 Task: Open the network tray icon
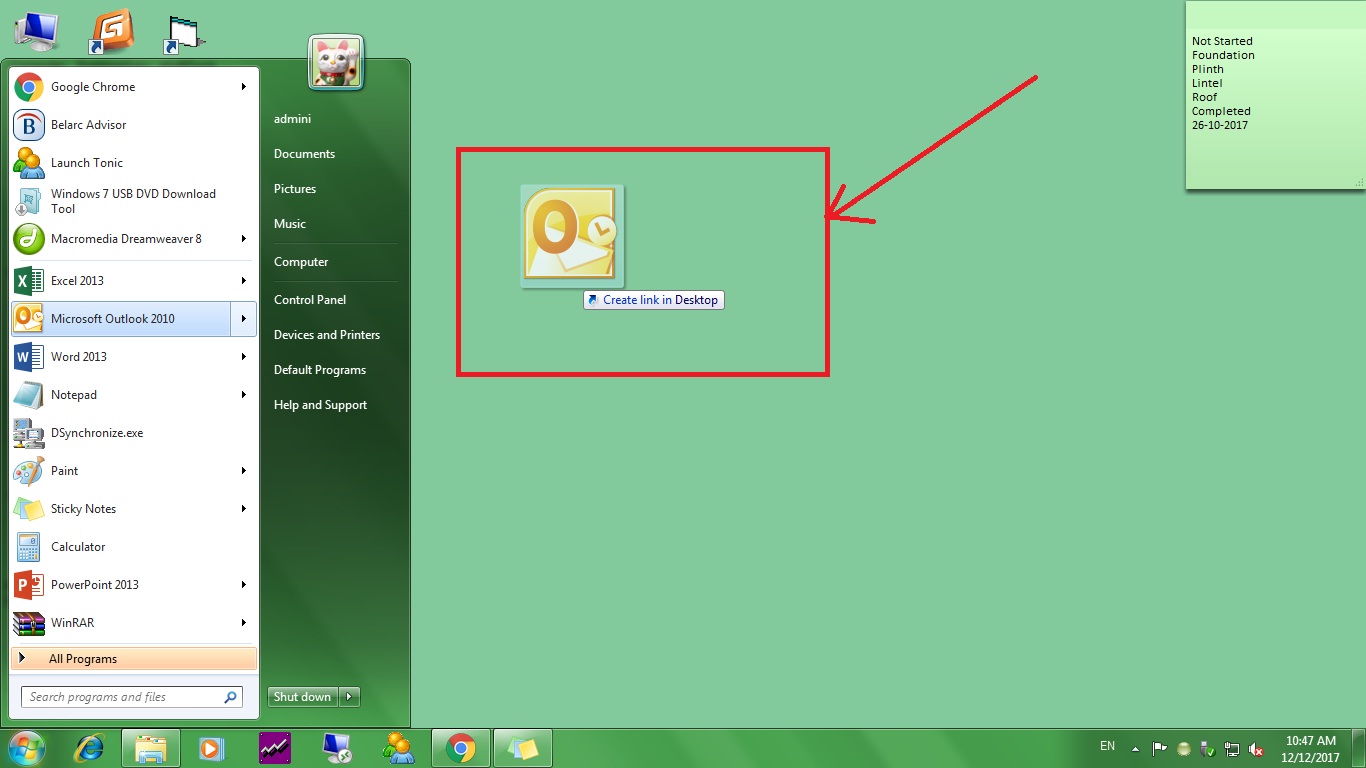(1232, 748)
